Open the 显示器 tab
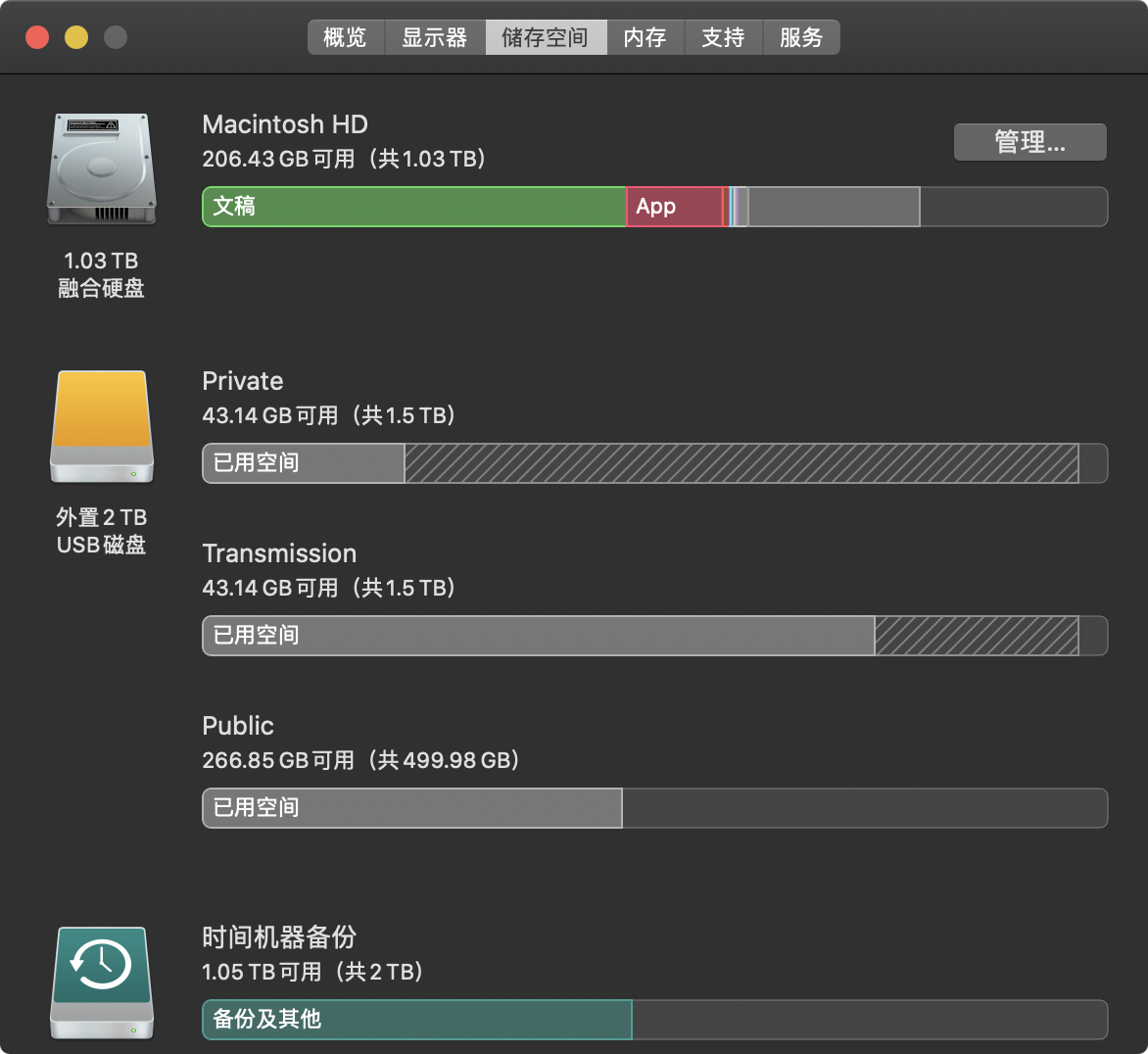 click(435, 37)
